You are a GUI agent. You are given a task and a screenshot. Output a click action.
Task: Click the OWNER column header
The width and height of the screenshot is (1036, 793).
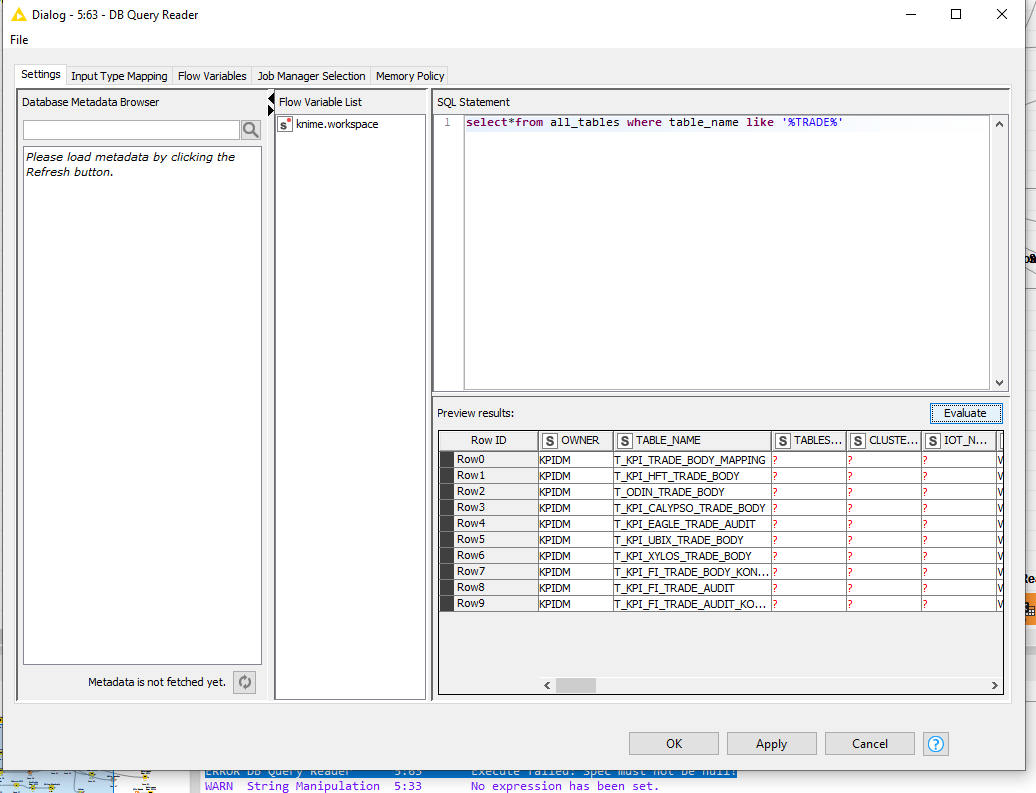(575, 441)
